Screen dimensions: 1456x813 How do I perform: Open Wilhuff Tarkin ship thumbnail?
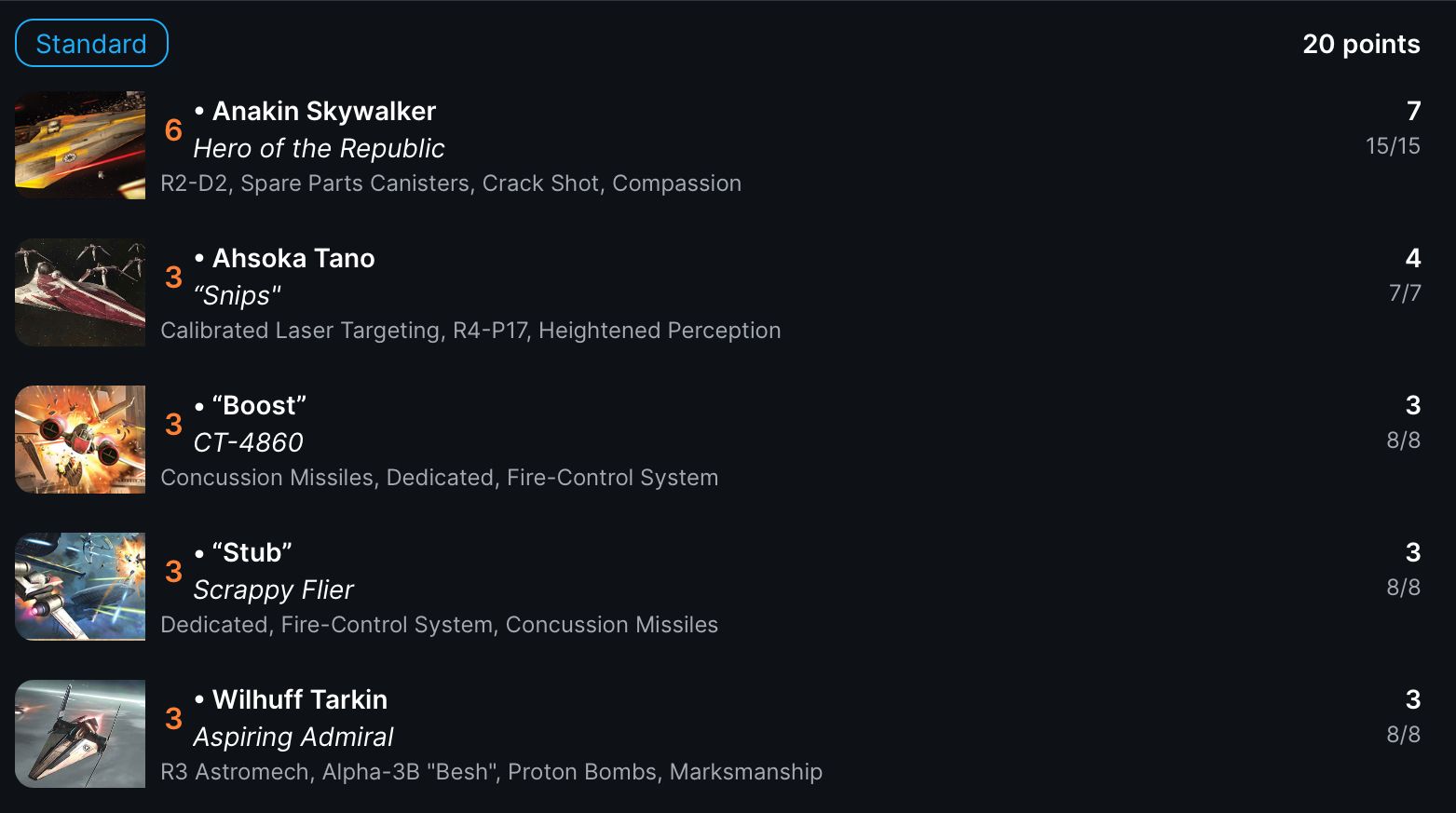80,734
